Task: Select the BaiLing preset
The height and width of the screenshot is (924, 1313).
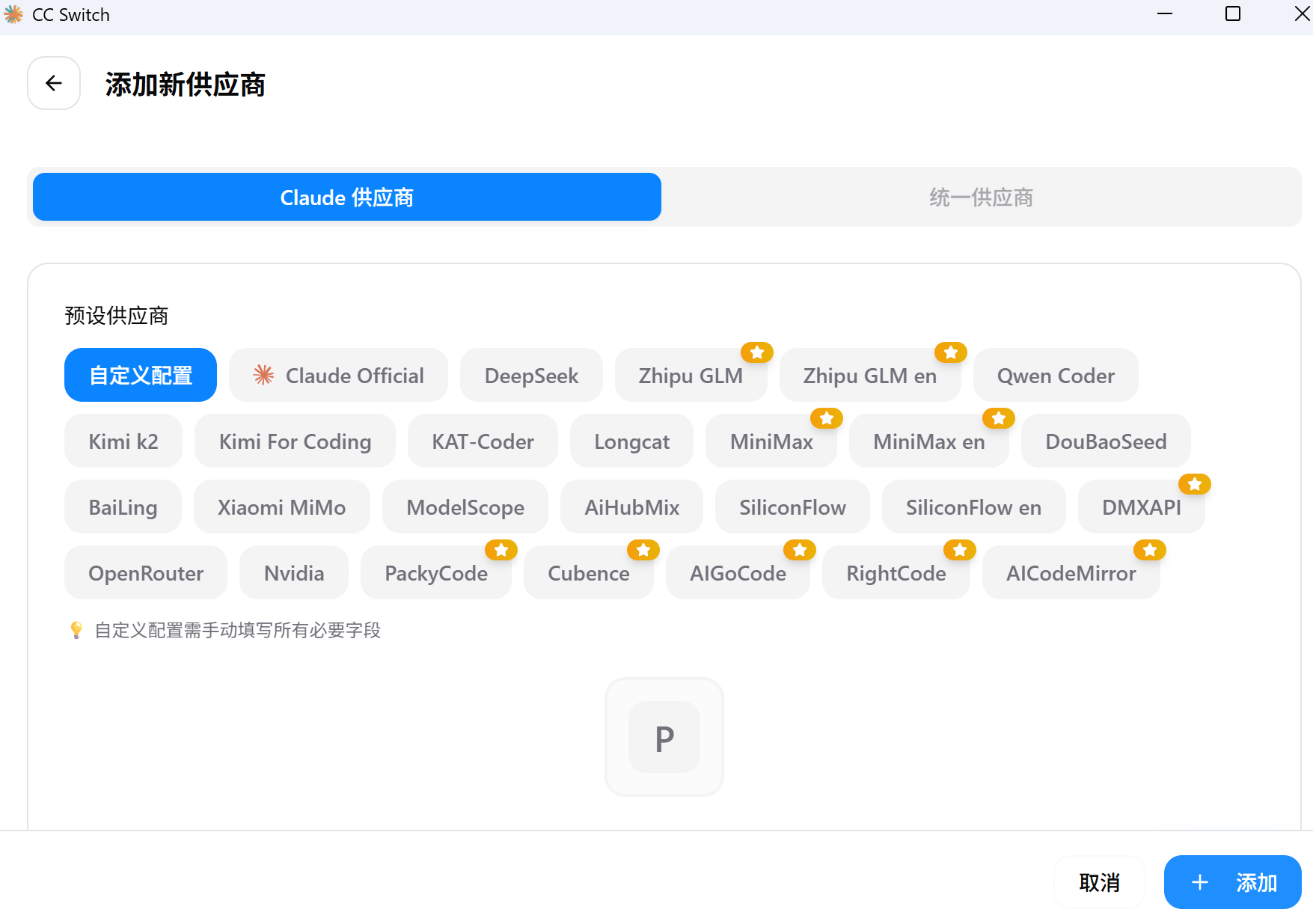Action: tap(123, 507)
